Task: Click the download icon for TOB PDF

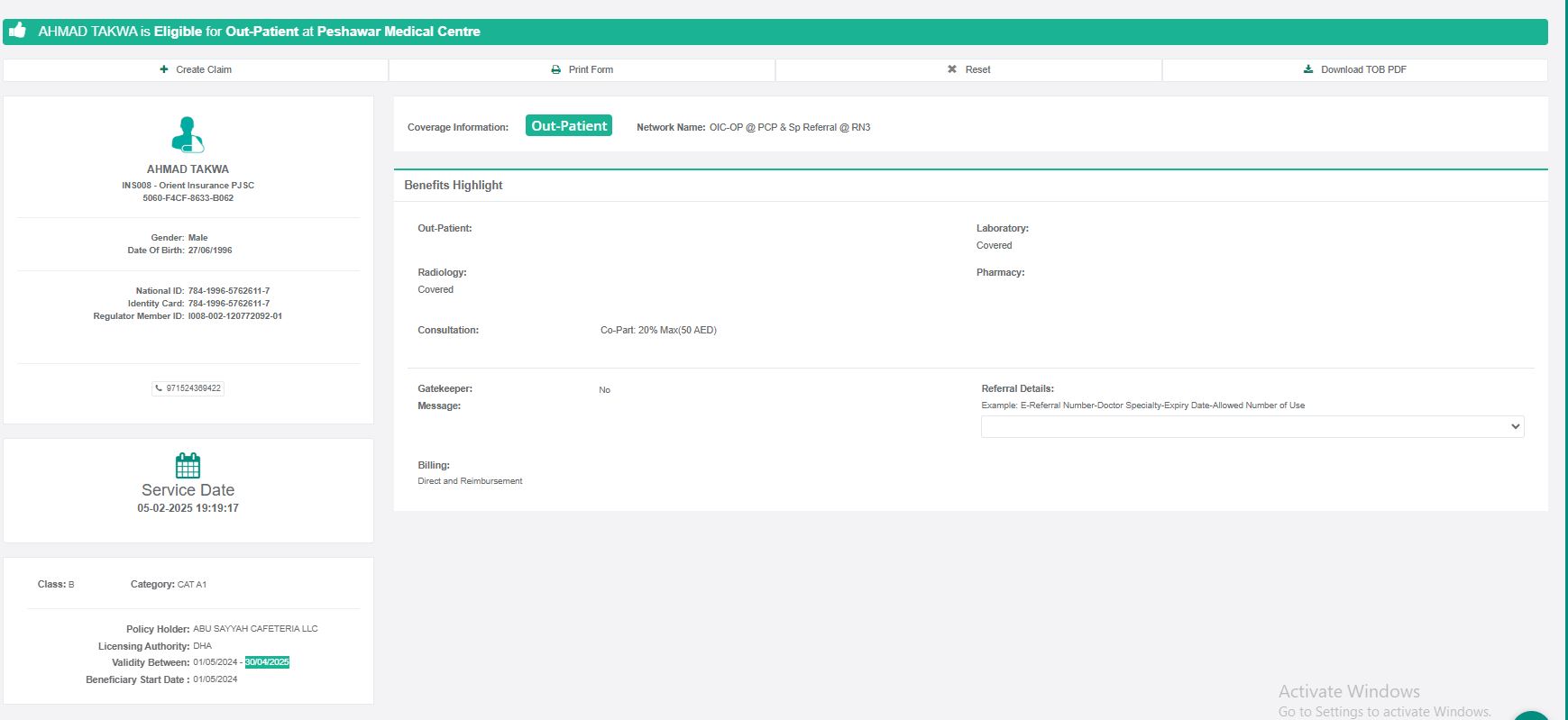Action: 1307,69
